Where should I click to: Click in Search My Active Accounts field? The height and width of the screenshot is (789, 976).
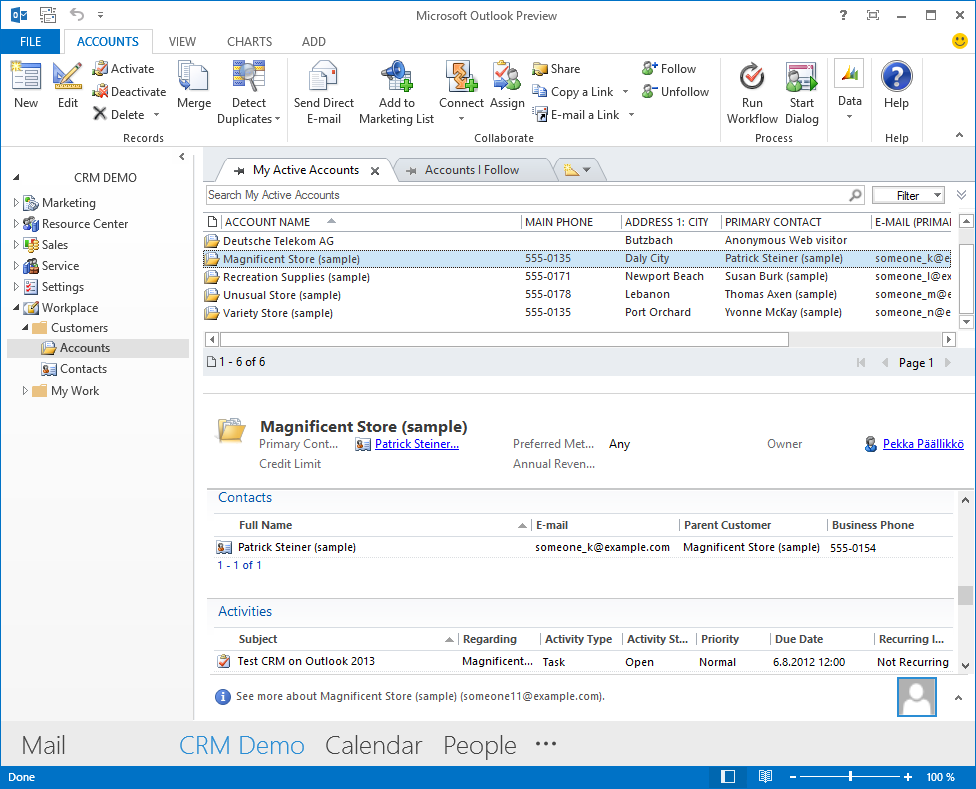click(x=527, y=195)
